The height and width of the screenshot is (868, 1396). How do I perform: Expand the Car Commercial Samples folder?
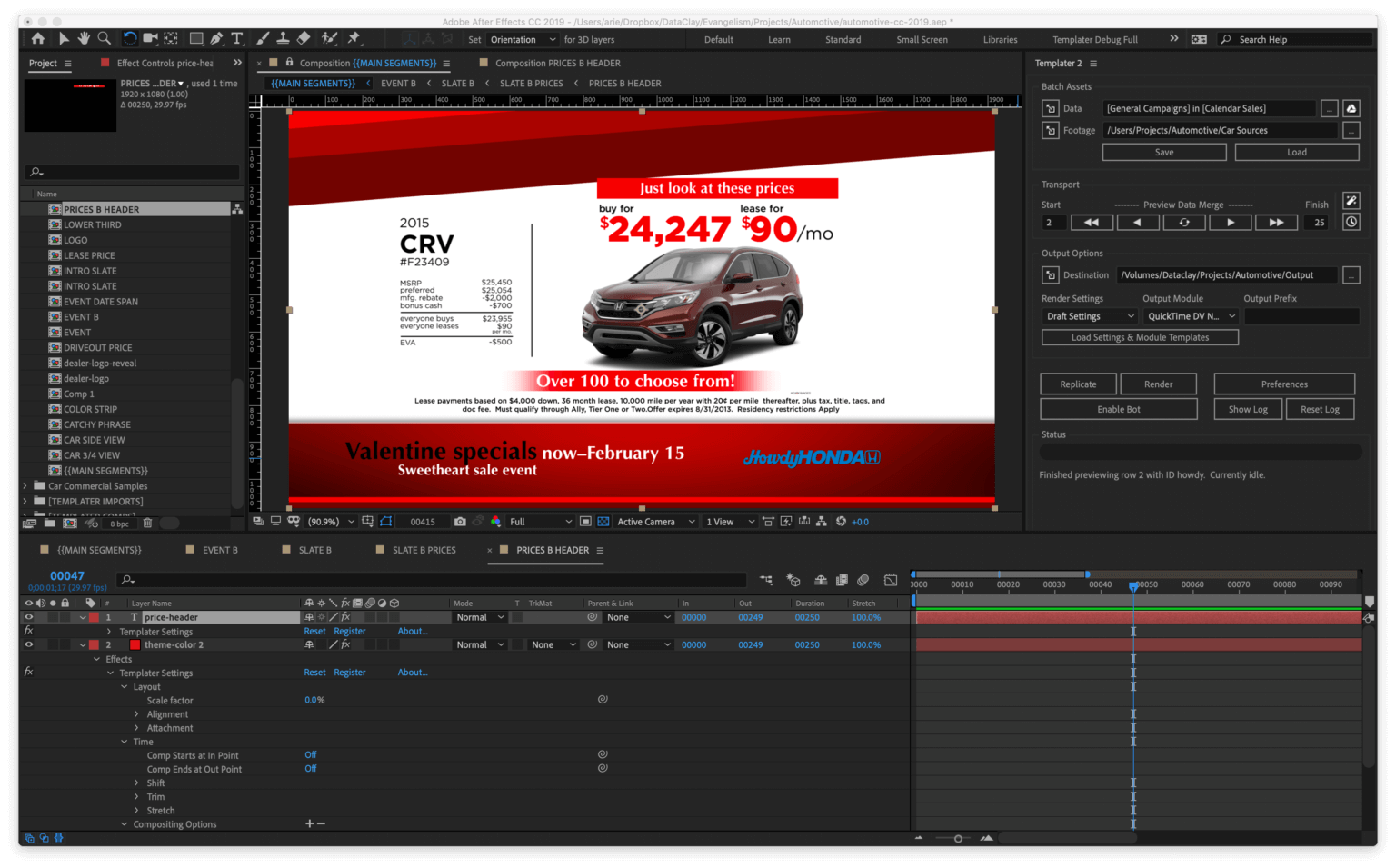point(25,486)
